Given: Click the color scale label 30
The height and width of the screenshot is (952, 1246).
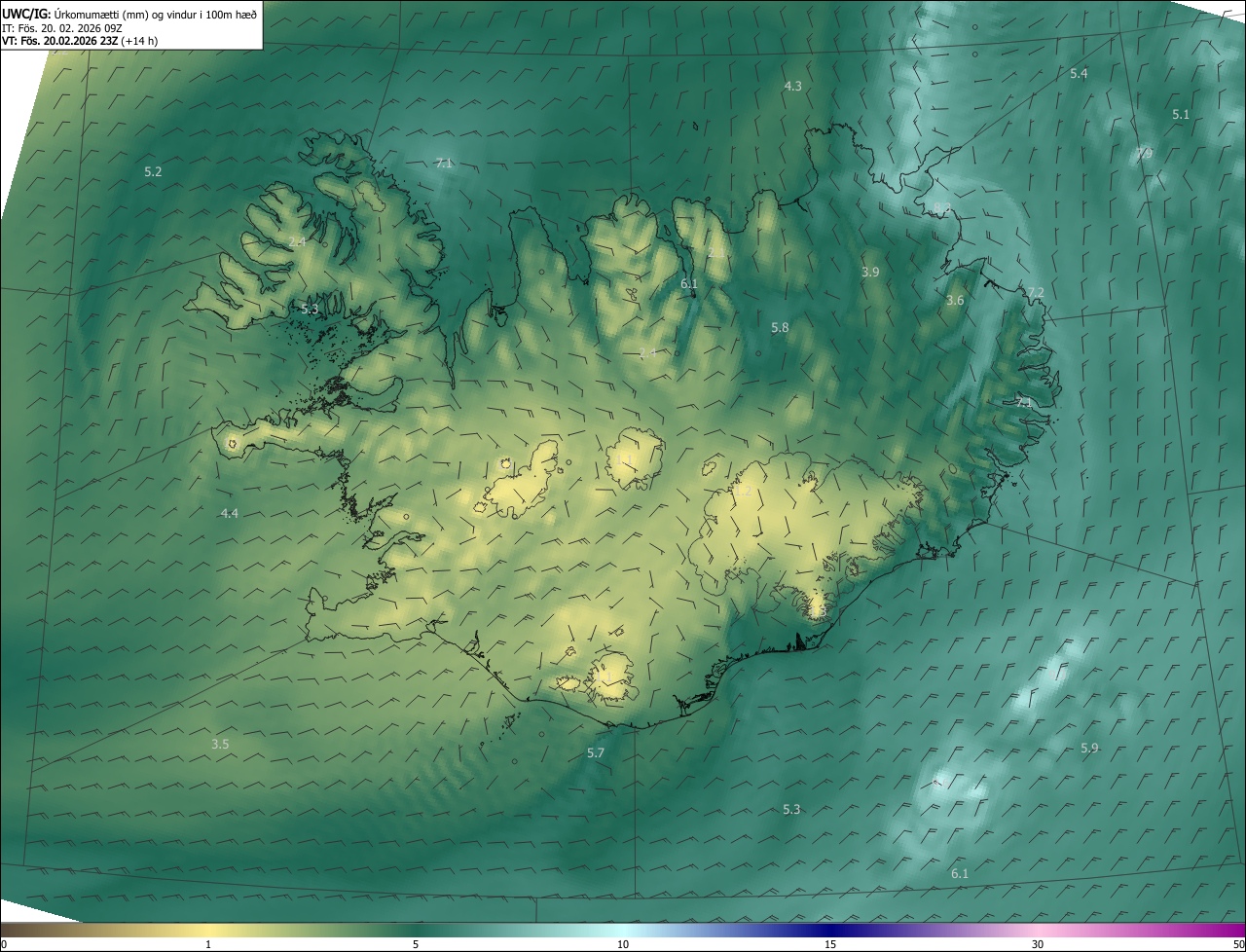Looking at the screenshot, I should (x=1038, y=944).
